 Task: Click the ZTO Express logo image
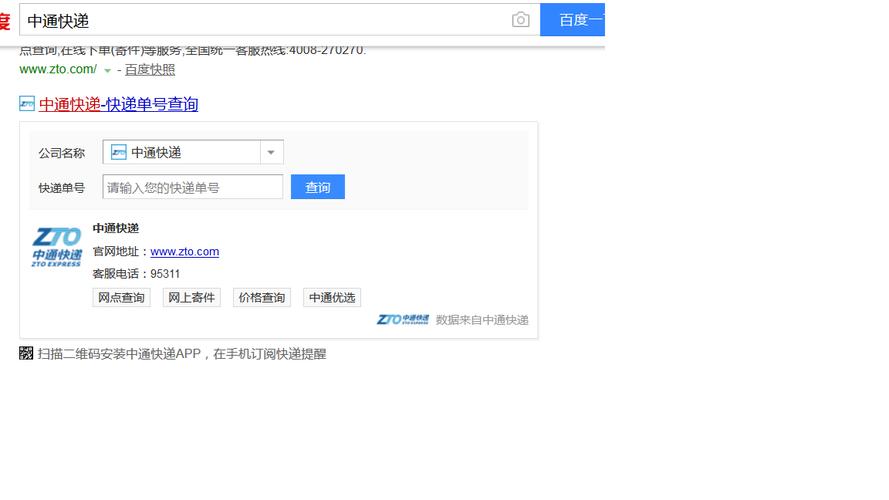(57, 247)
